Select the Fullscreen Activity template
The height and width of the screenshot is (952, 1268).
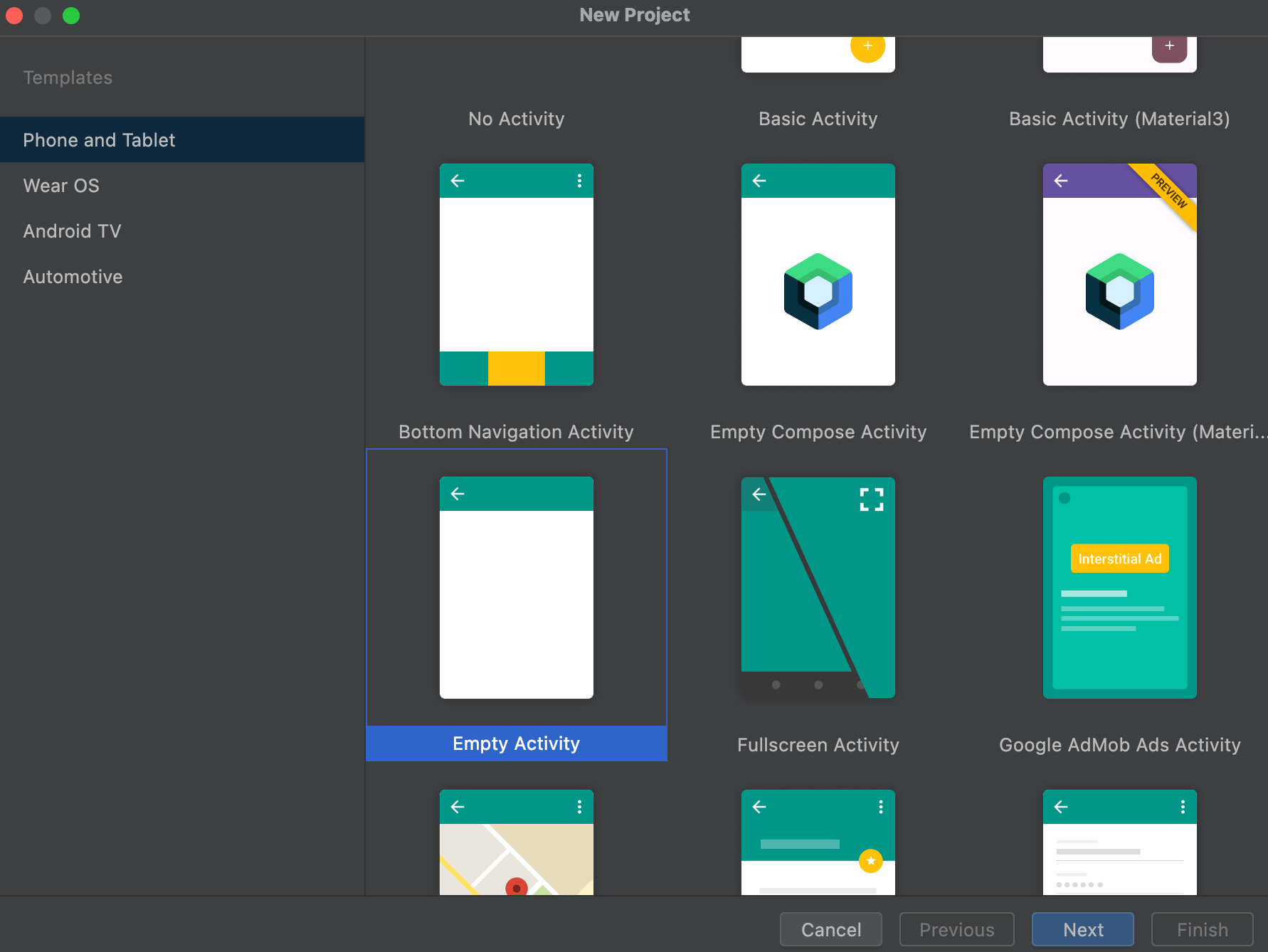click(x=818, y=587)
